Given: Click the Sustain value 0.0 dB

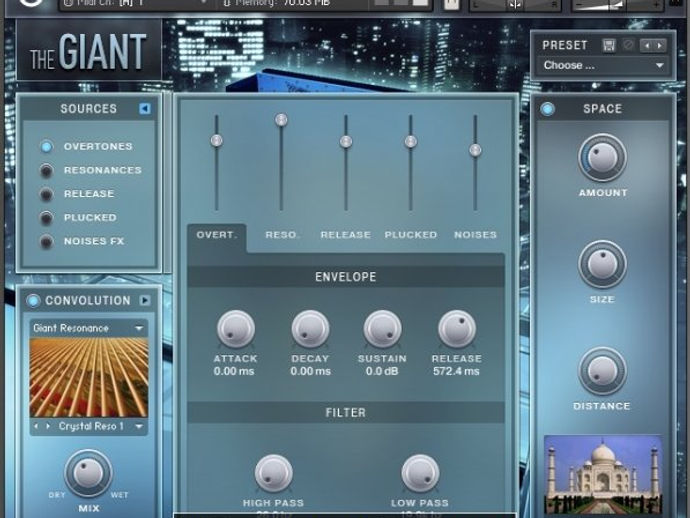Looking at the screenshot, I should (382, 371).
